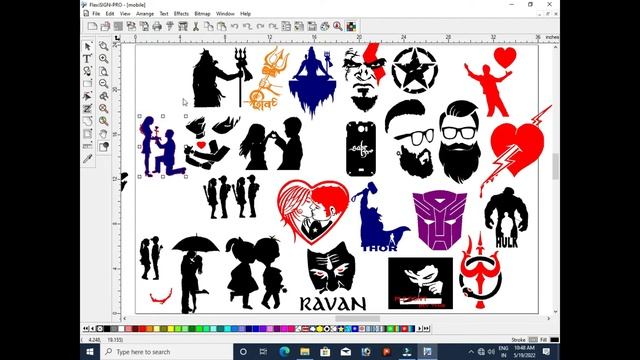Click the Zoom Out magnifier tool
The height and width of the screenshot is (360, 640).
[104, 83]
